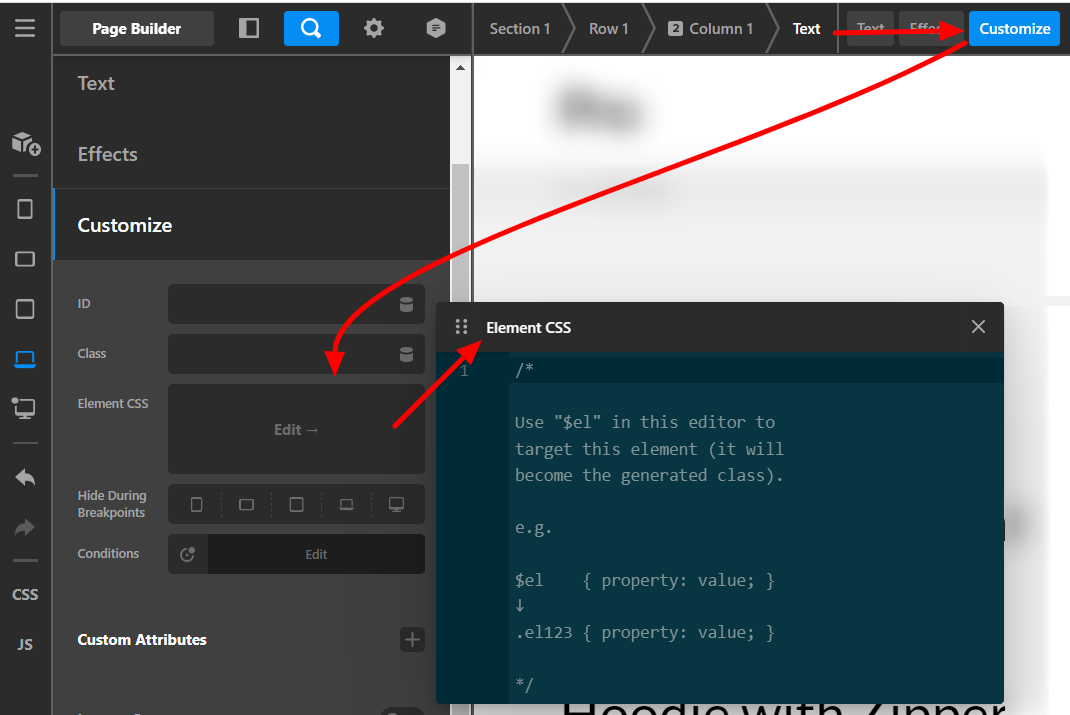Select the active laptop breakpoint icon

coord(25,359)
